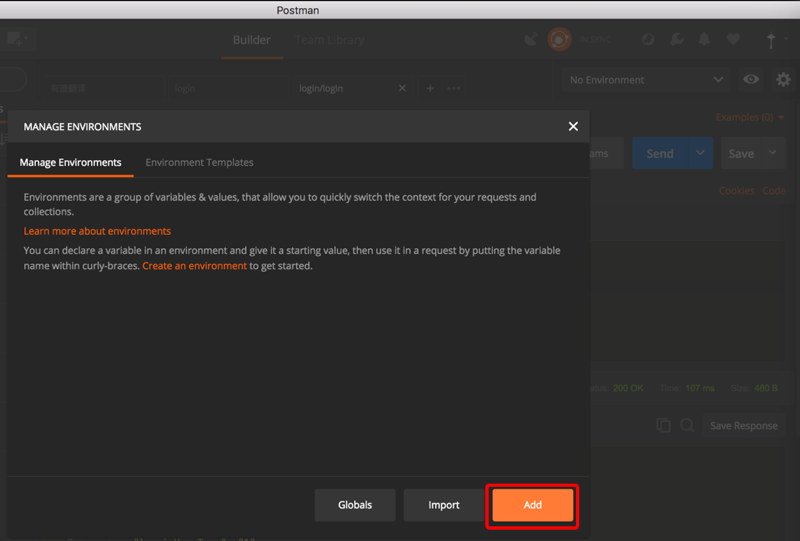Open the Import environment button

coord(443,505)
